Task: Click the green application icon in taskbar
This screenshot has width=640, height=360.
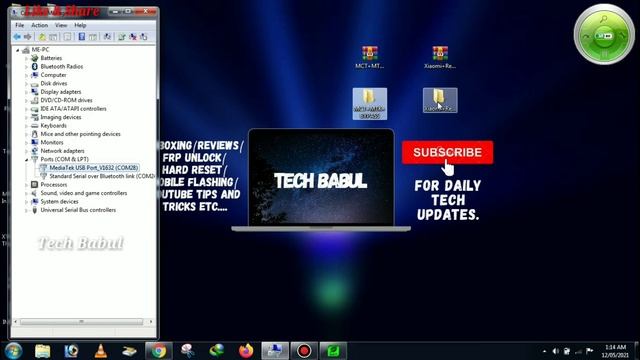Action: (x=333, y=351)
